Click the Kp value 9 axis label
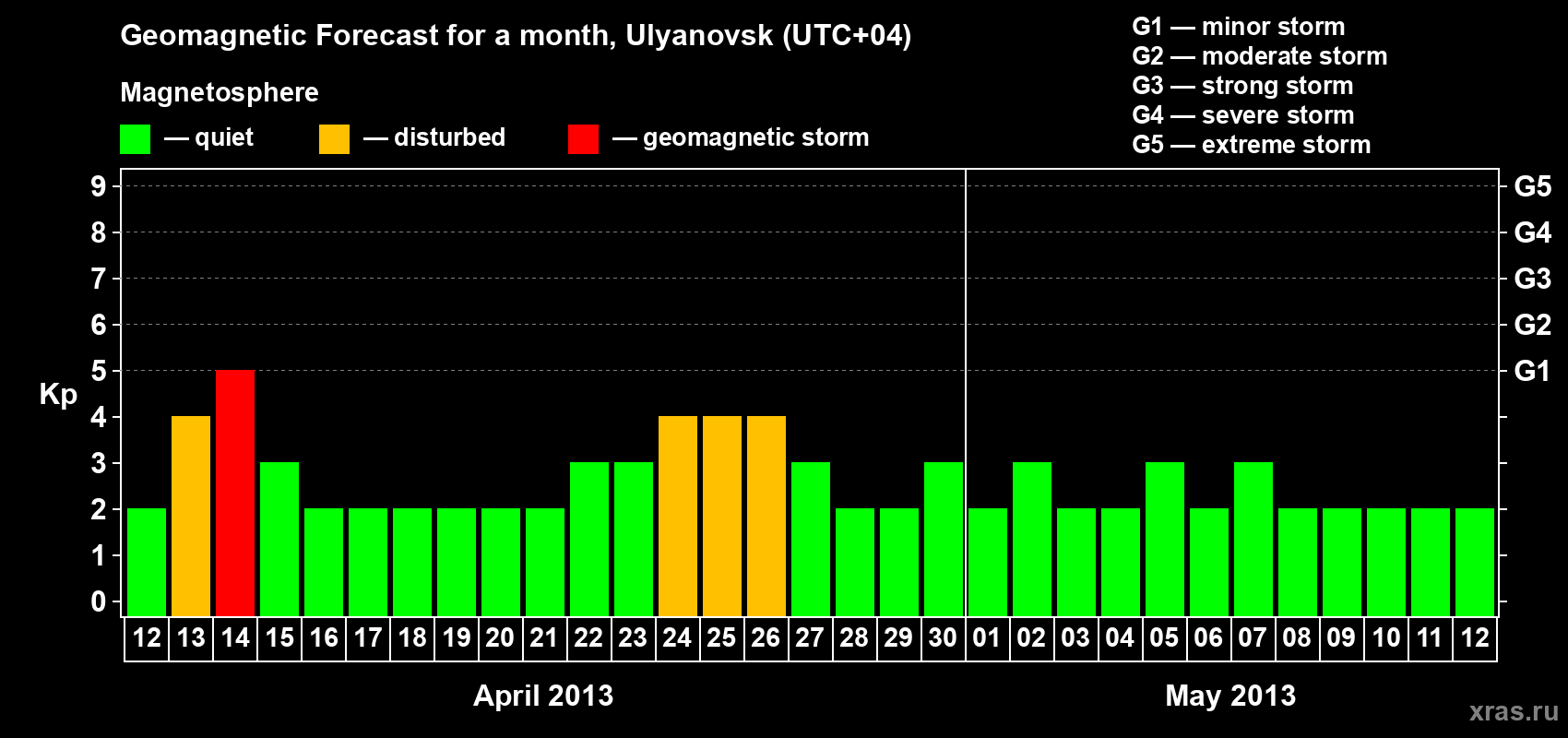Viewport: 1568px width, 738px height. tap(99, 186)
